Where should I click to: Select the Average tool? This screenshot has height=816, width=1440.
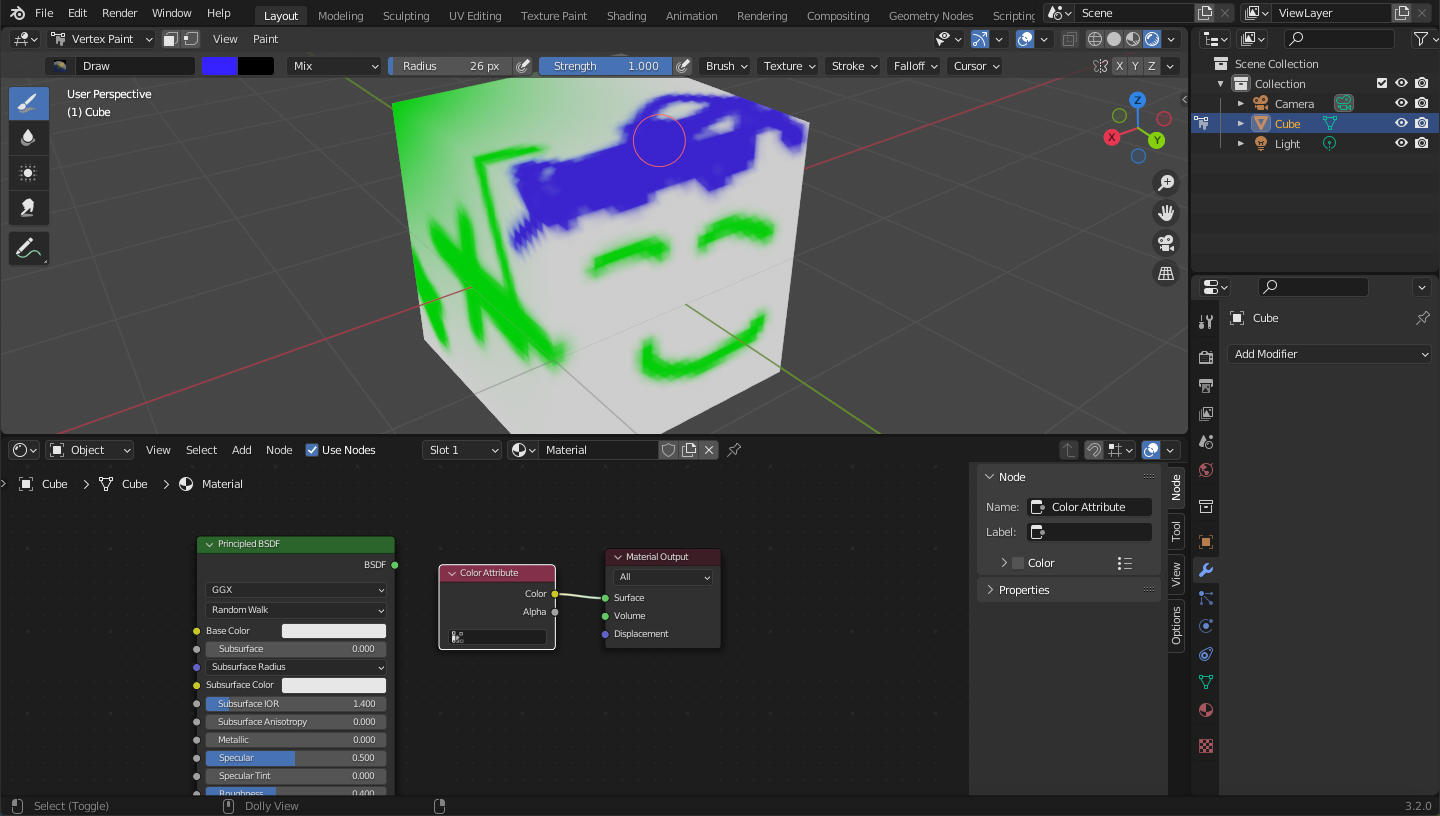(29, 173)
